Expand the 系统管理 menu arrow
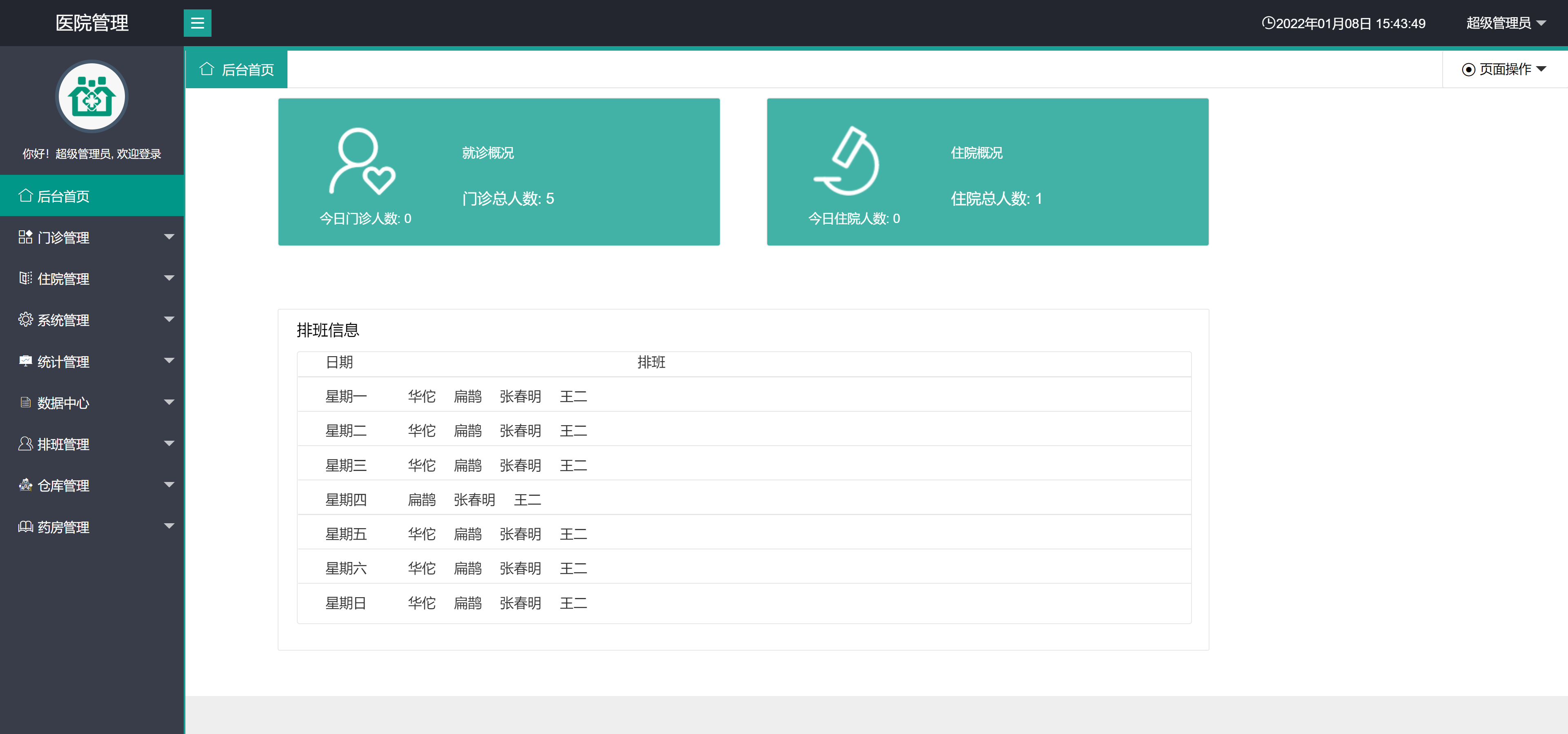 (x=169, y=319)
